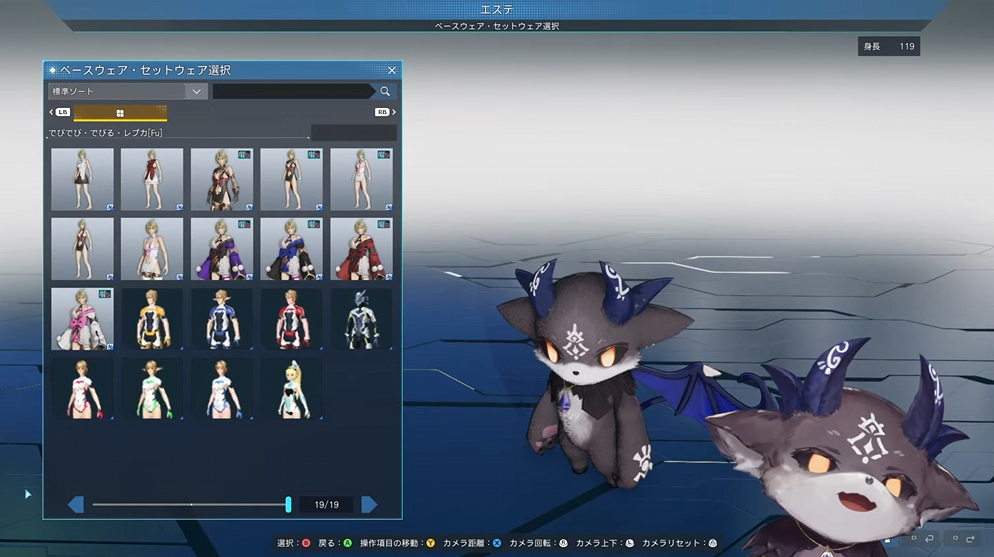The height and width of the screenshot is (557, 994).
Task: Click the カメラリセット camera reset hint
Action: [x=680, y=543]
